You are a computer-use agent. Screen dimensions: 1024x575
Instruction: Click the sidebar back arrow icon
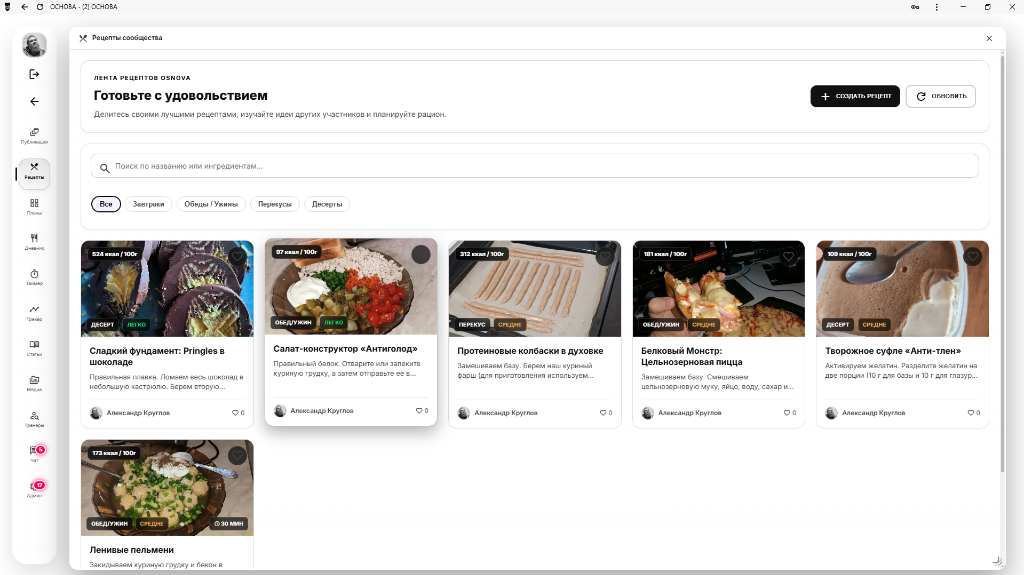[x=34, y=101]
